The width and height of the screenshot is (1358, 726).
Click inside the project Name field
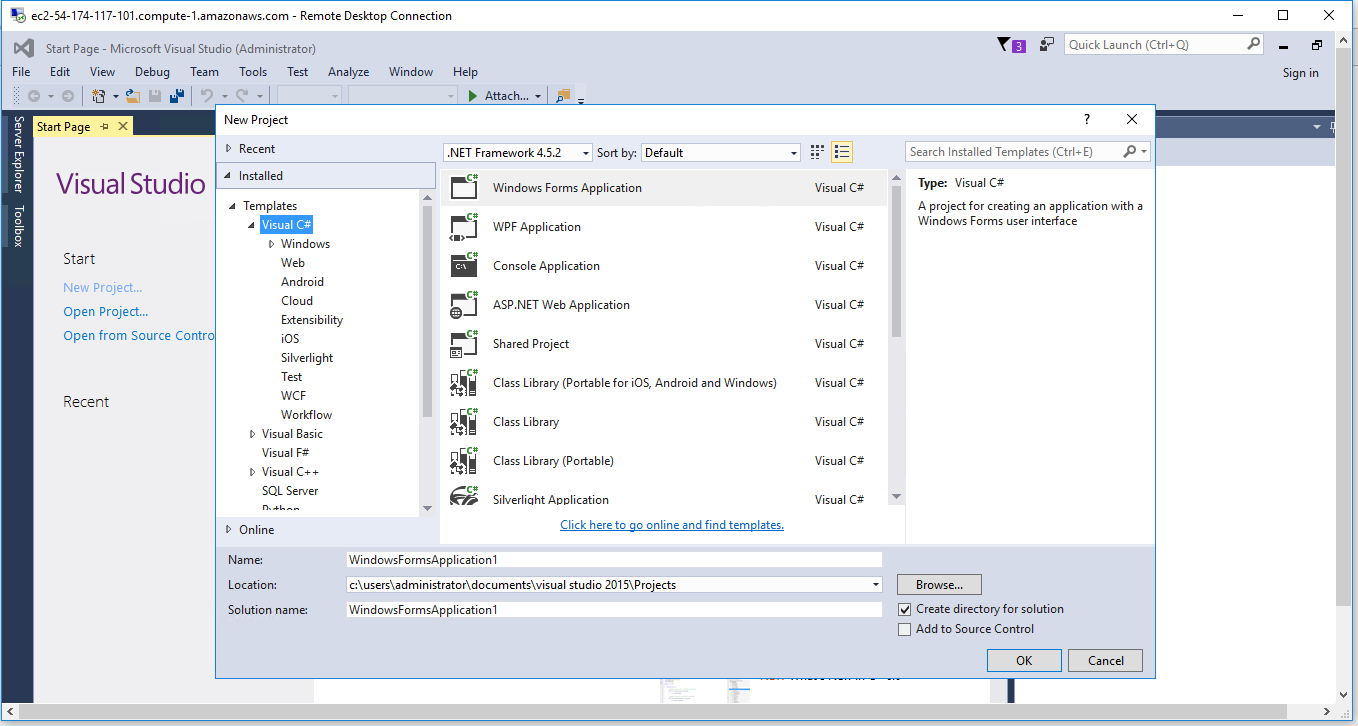click(x=613, y=559)
